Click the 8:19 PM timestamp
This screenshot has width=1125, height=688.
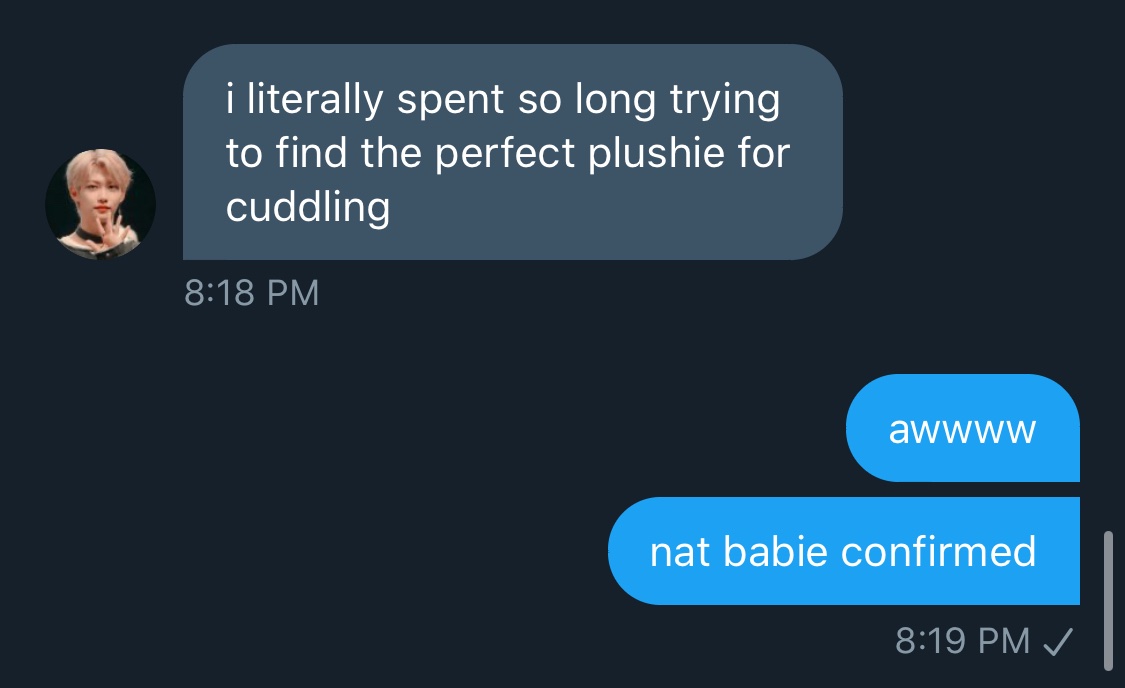click(x=962, y=641)
